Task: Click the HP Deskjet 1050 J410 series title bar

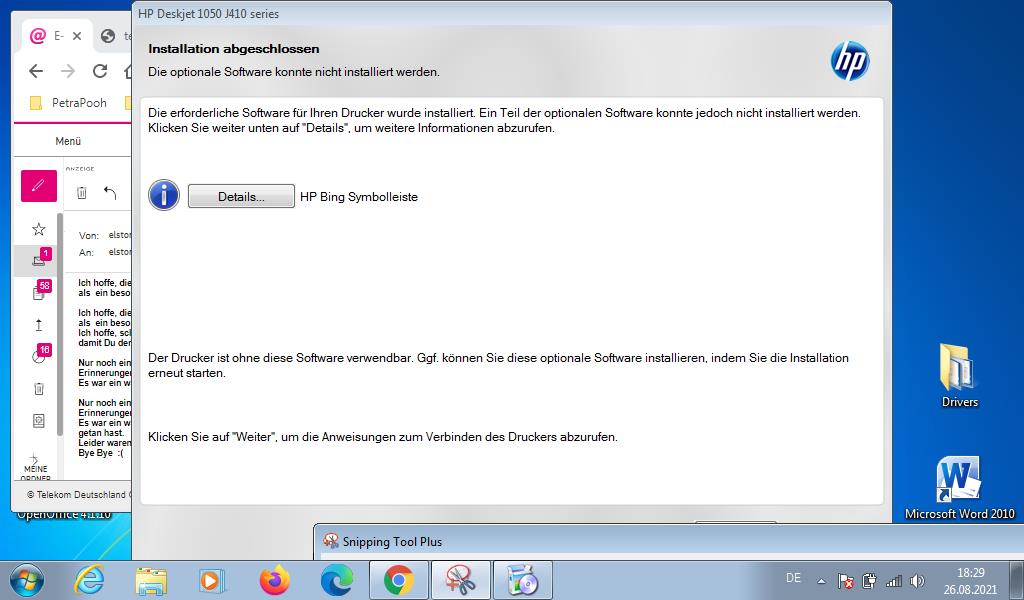Action: (511, 14)
